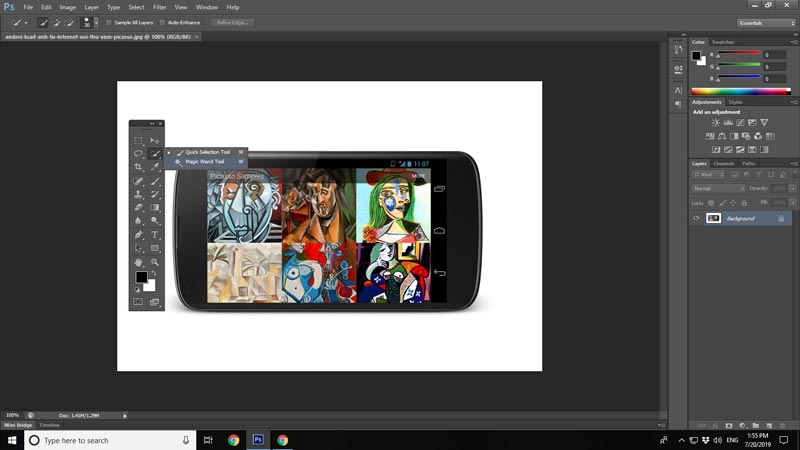Open the History panel icon
Screen dimensions: 800x450
pos(678,49)
